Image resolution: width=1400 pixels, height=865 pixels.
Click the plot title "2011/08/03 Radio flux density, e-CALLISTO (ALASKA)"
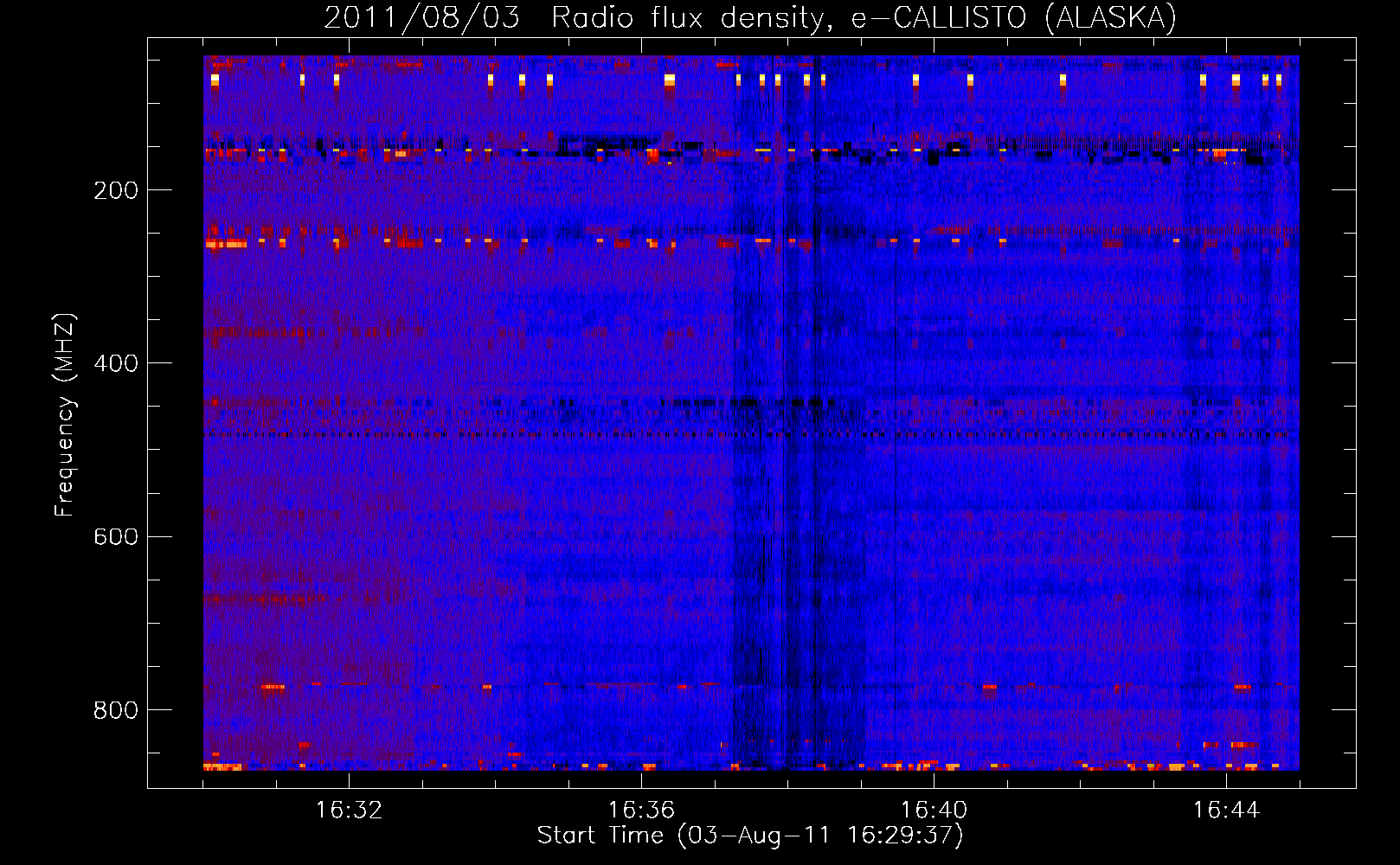[750, 17]
